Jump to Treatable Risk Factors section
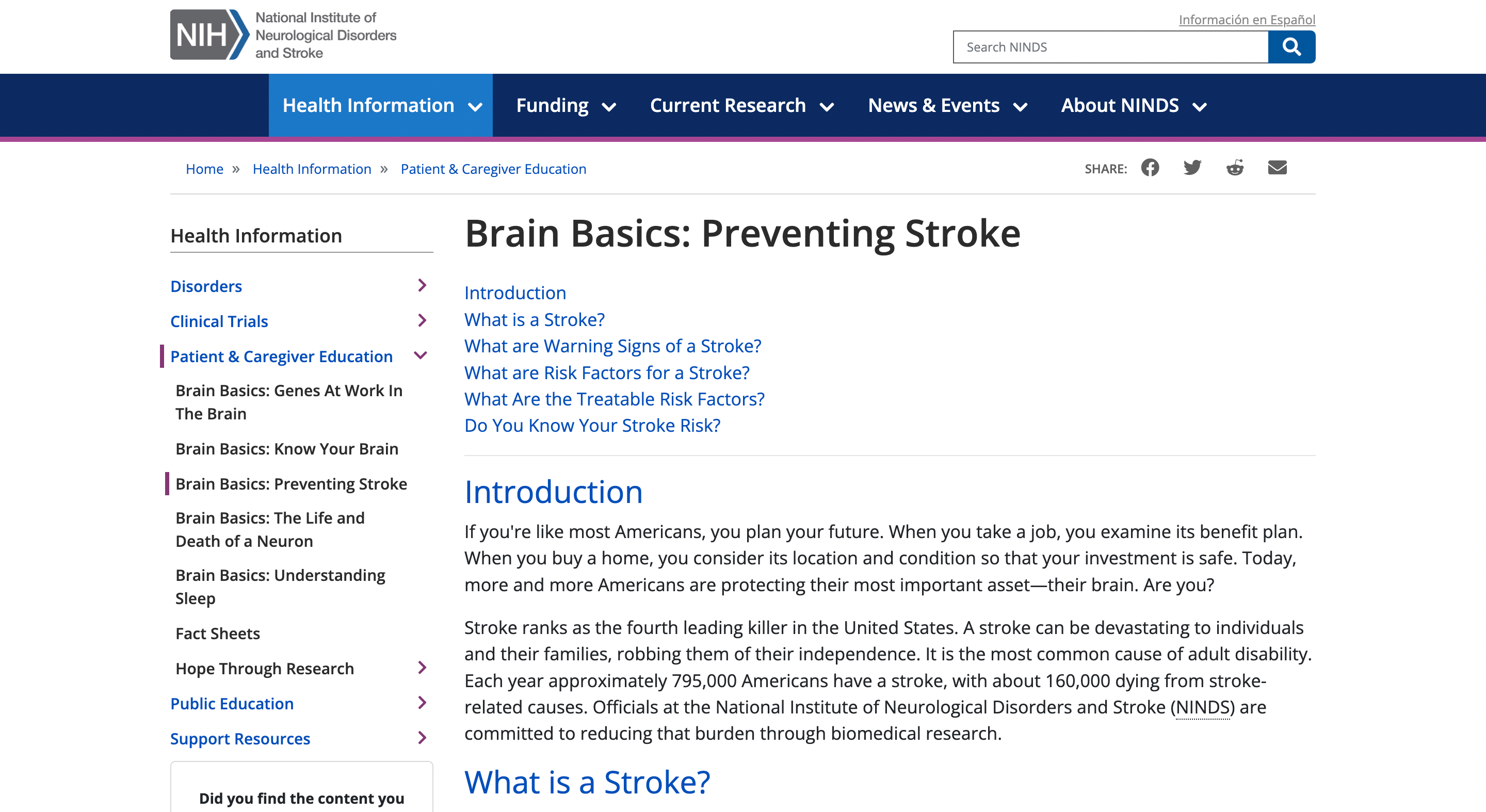 615,399
